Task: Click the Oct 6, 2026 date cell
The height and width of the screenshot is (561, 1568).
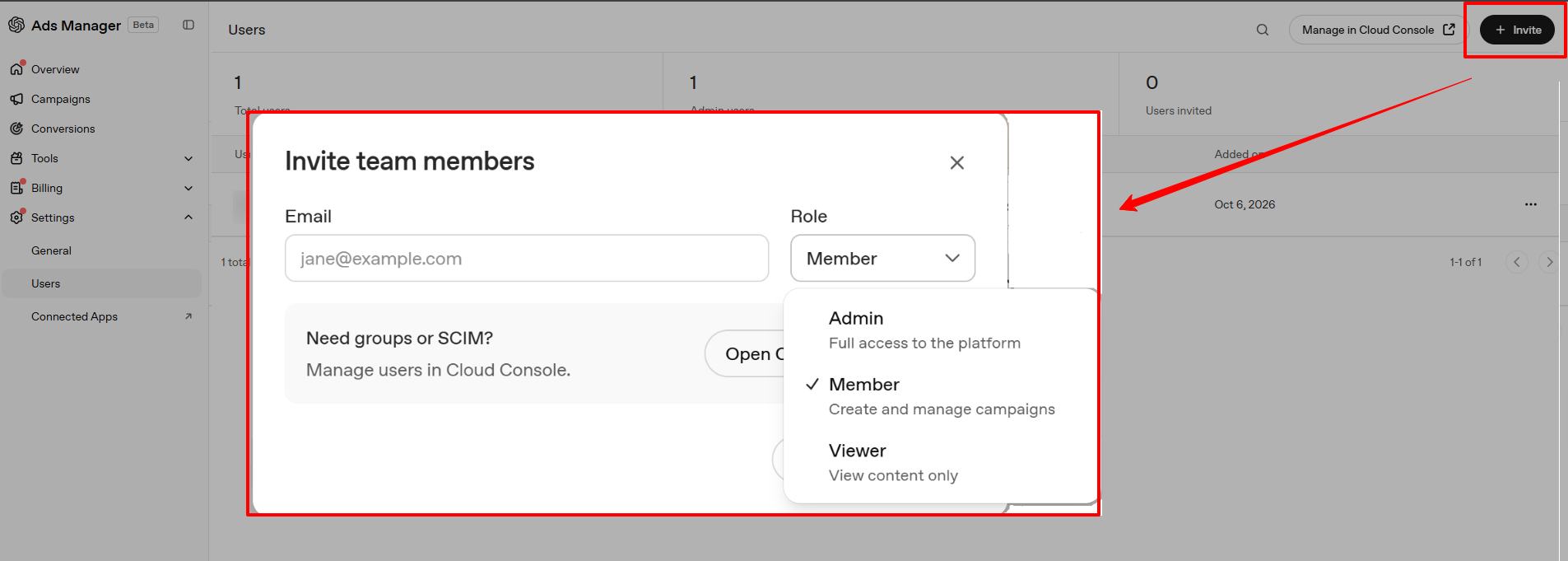Action: [1245, 204]
